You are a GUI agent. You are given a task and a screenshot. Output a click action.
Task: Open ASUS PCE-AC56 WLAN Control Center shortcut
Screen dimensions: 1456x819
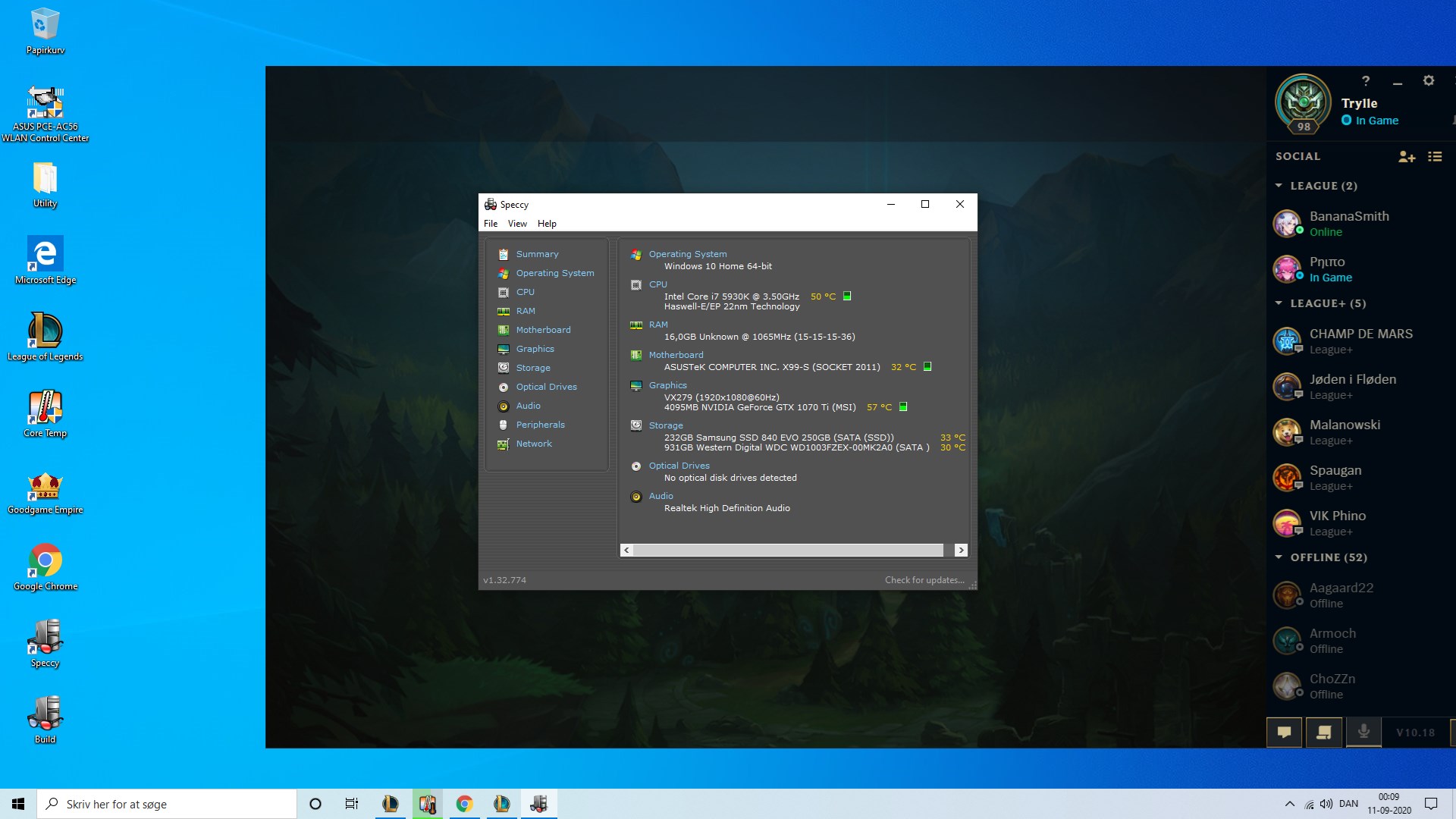coord(45,114)
